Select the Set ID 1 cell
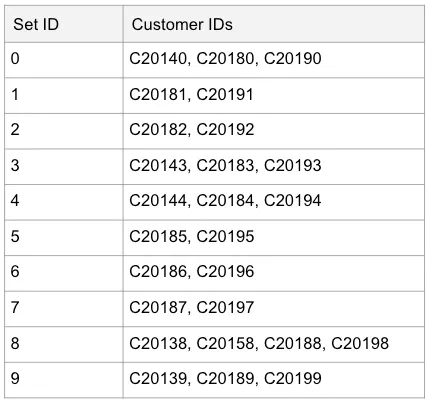 click(64, 96)
